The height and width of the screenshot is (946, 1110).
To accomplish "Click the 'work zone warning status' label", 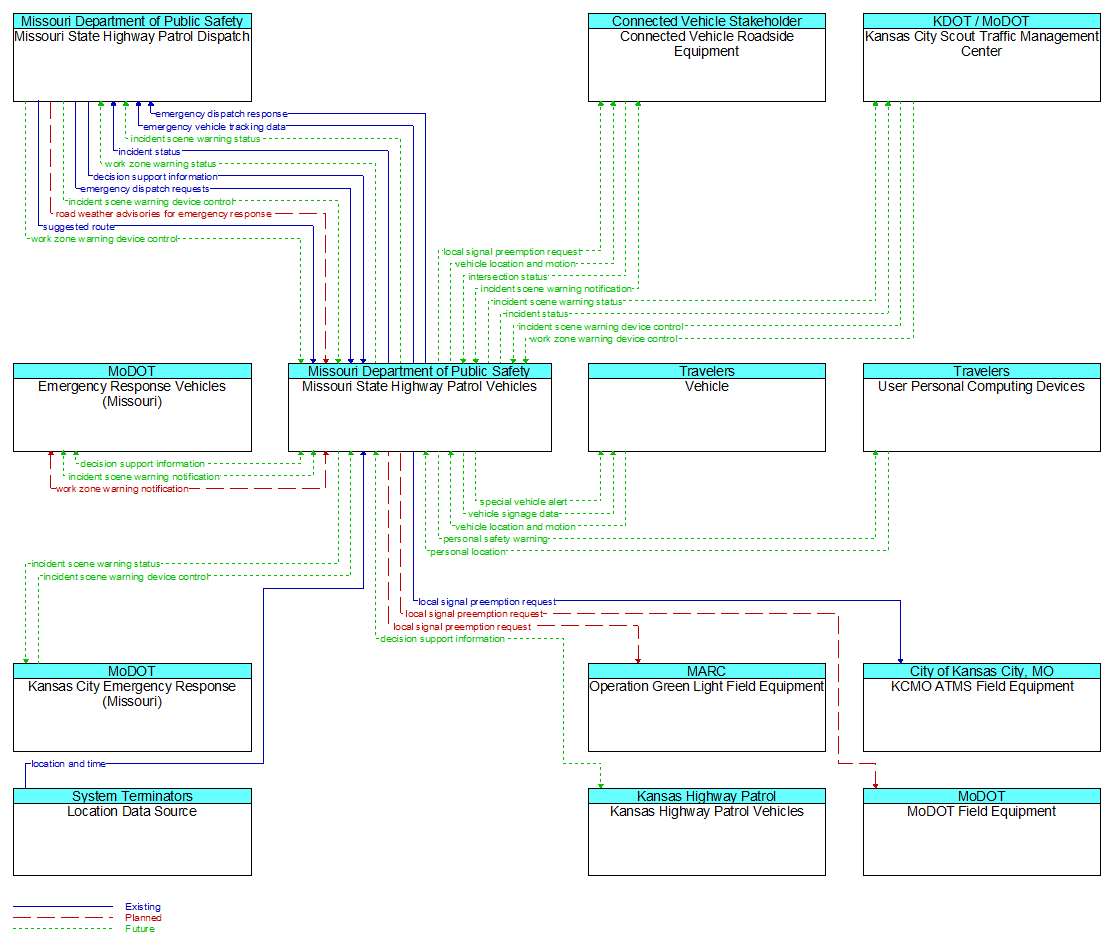I will 161,164.
